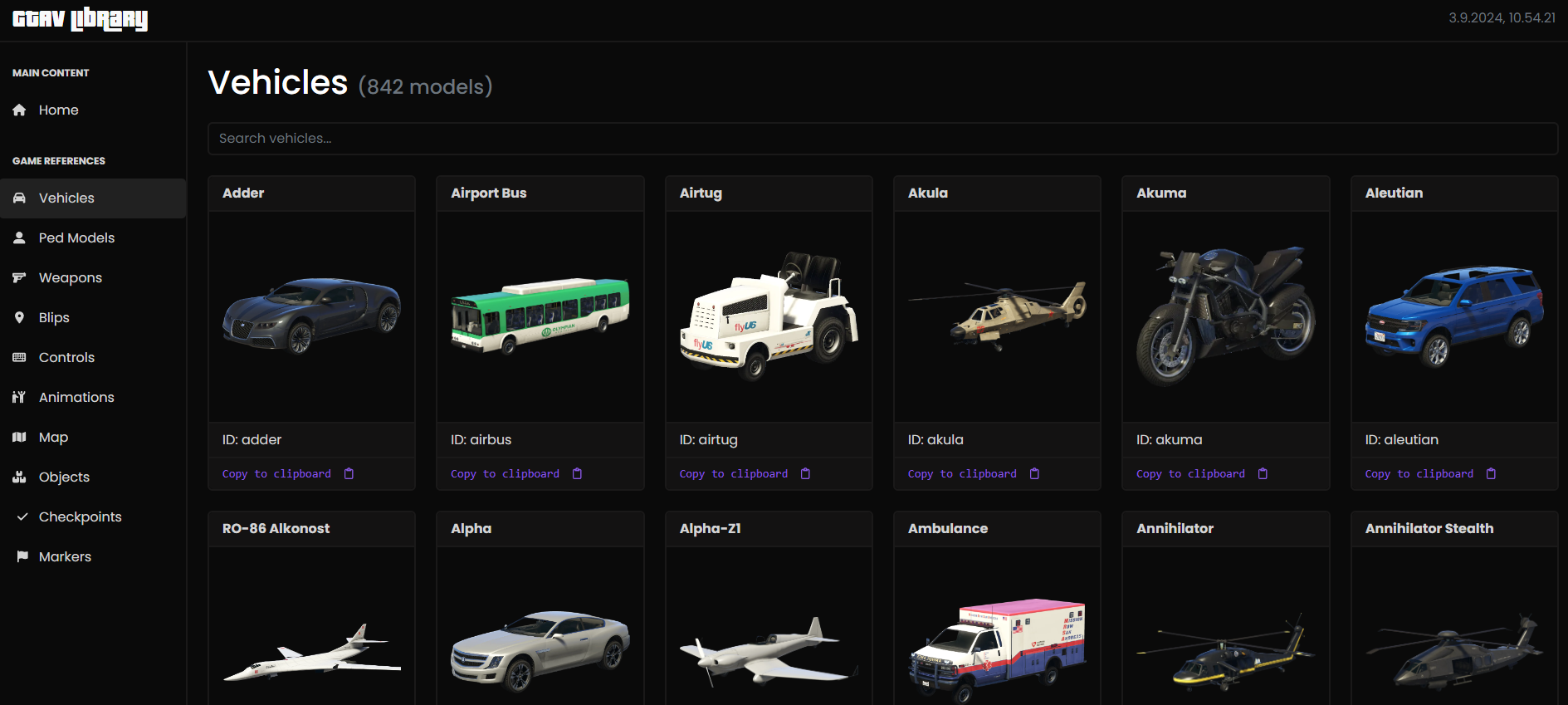
Task: Click the 'ID: akula' text
Action: point(935,440)
